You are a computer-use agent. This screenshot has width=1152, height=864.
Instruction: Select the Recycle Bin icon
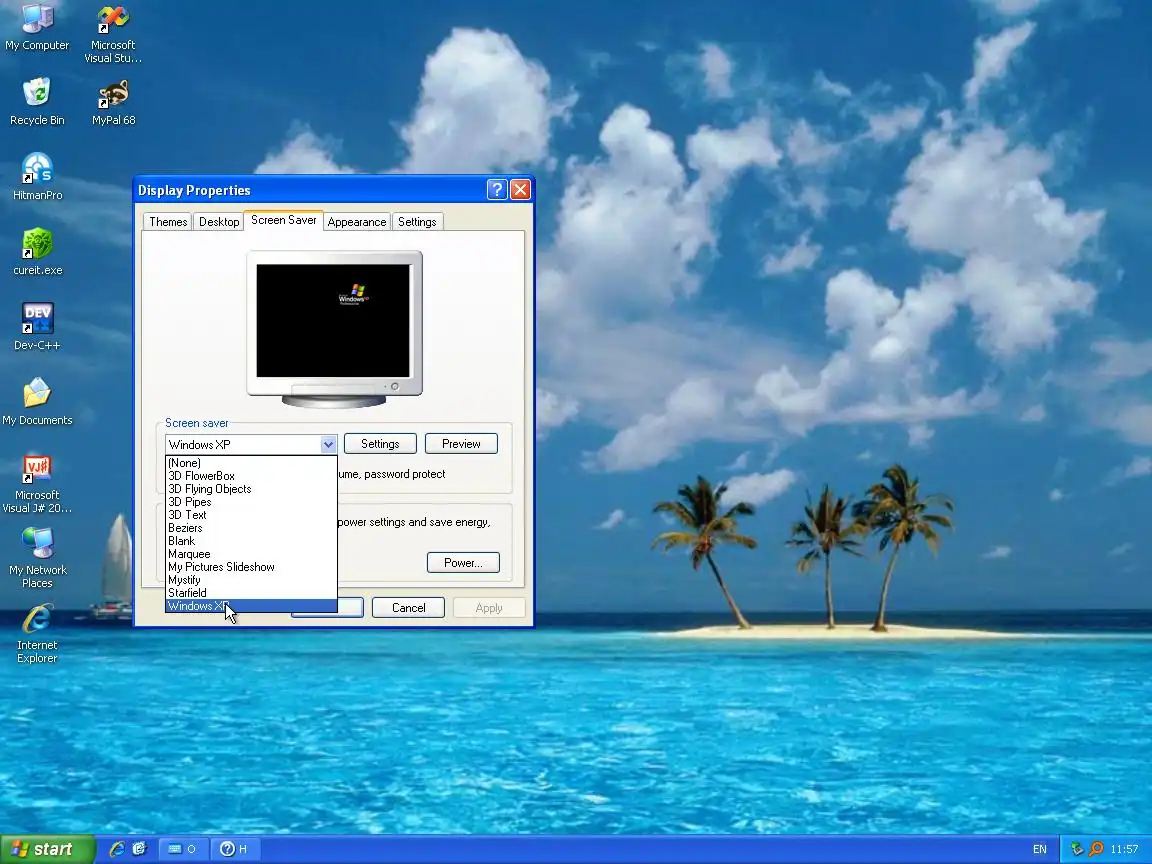coord(37,101)
